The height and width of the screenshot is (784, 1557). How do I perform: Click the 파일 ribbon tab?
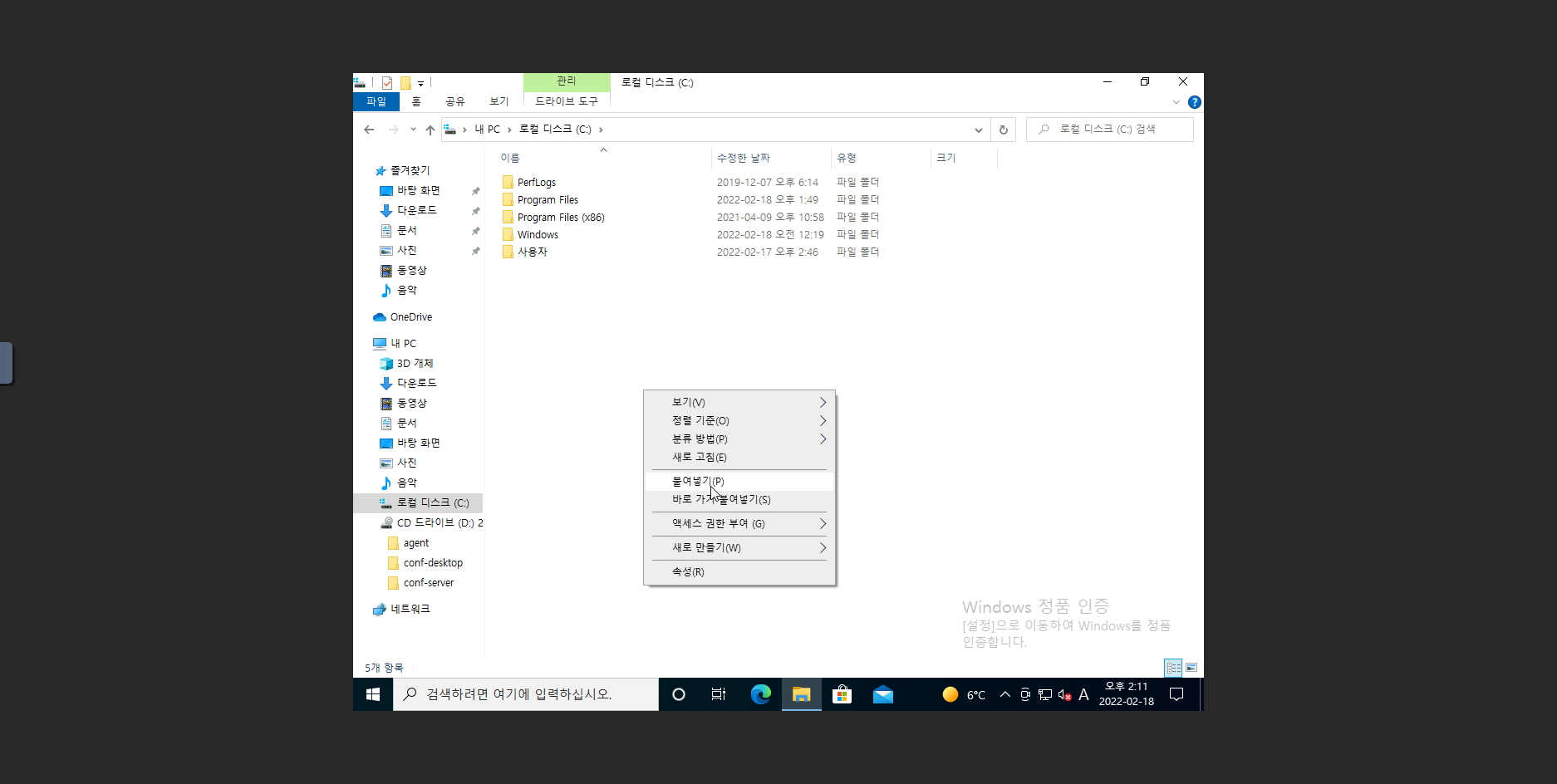click(x=376, y=101)
